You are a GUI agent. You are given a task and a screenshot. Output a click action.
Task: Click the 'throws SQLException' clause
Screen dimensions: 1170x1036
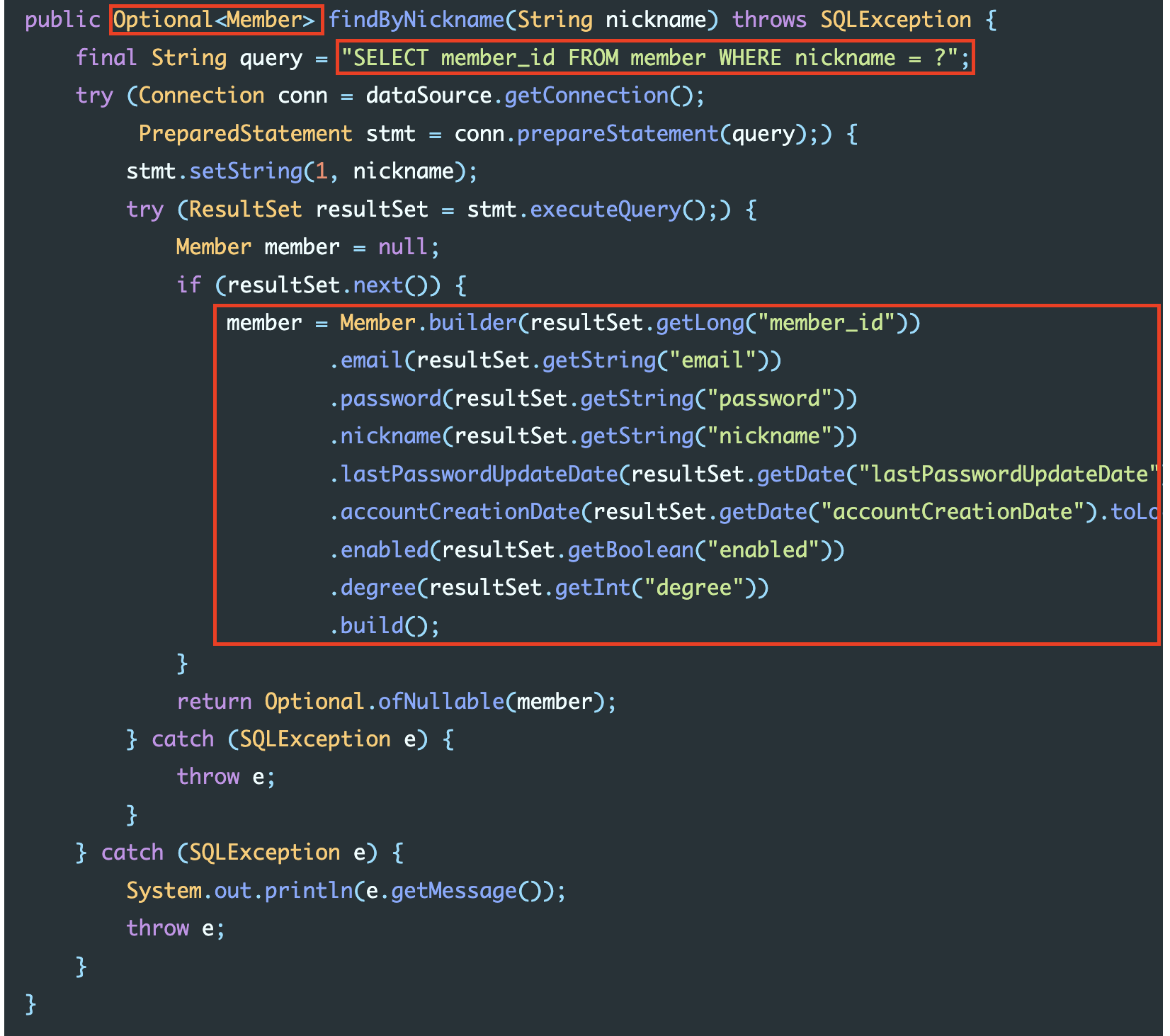[x=852, y=20]
